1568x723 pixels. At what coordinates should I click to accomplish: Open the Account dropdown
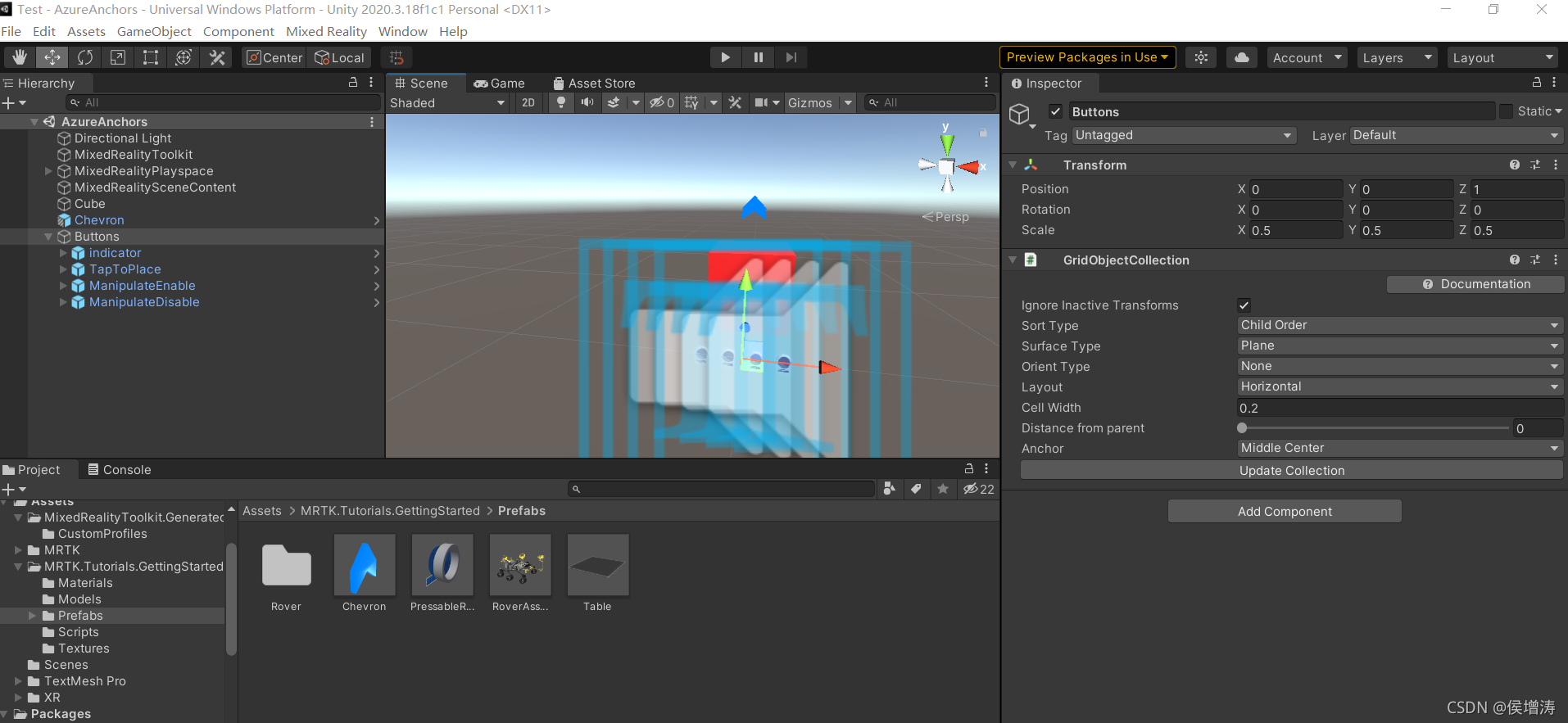tap(1307, 57)
